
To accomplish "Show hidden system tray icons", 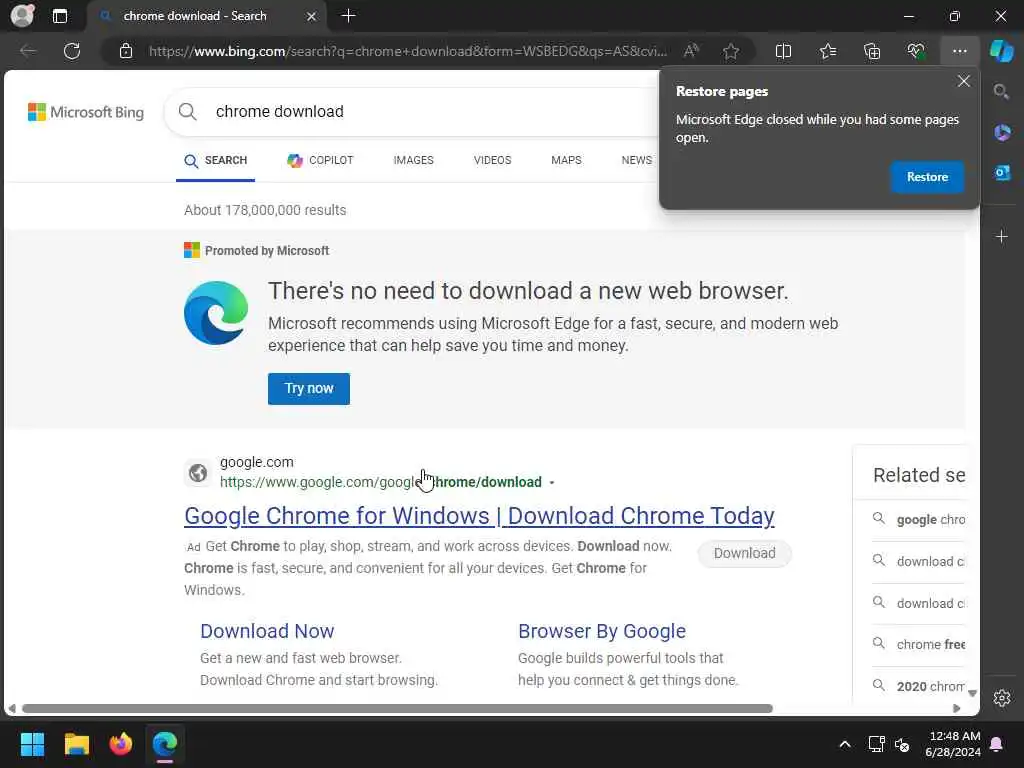I will 844,744.
